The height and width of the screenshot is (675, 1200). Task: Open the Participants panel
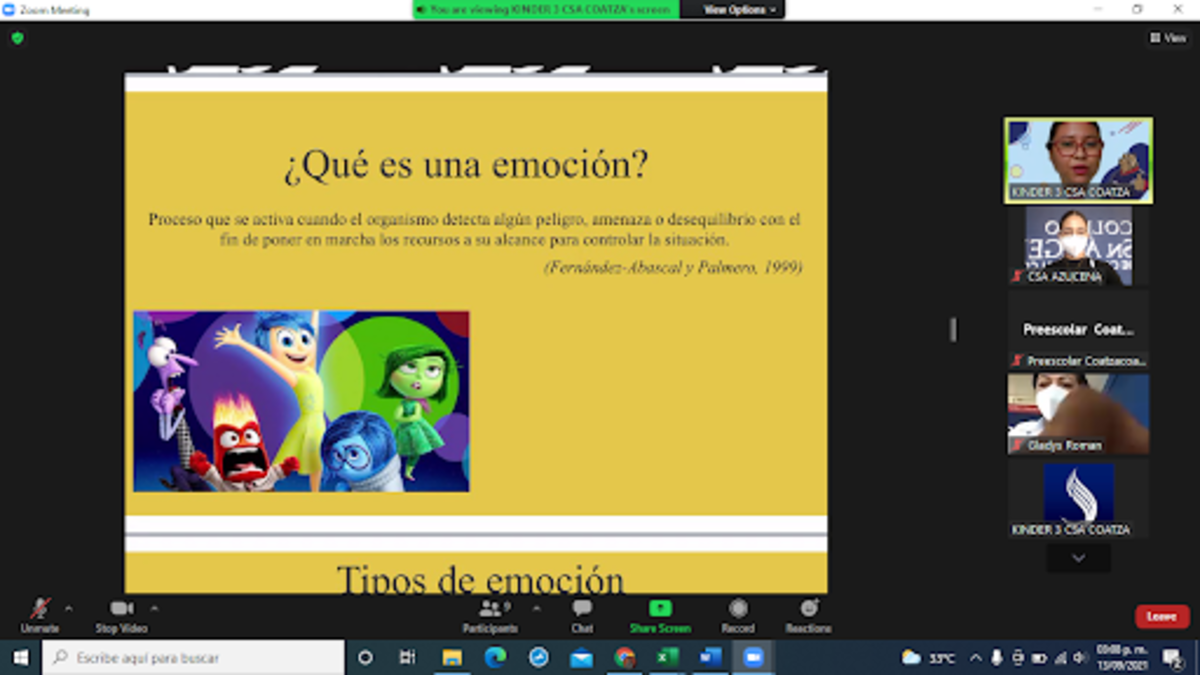point(490,615)
